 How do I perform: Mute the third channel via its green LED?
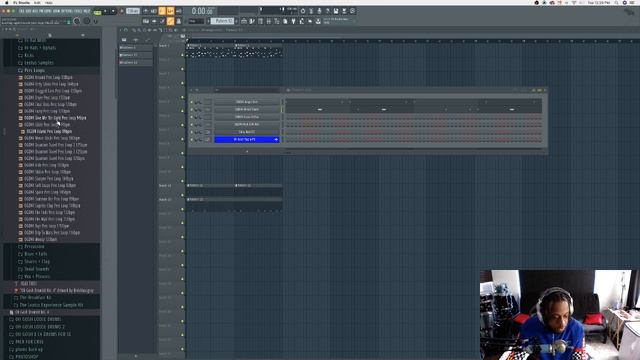point(191,117)
